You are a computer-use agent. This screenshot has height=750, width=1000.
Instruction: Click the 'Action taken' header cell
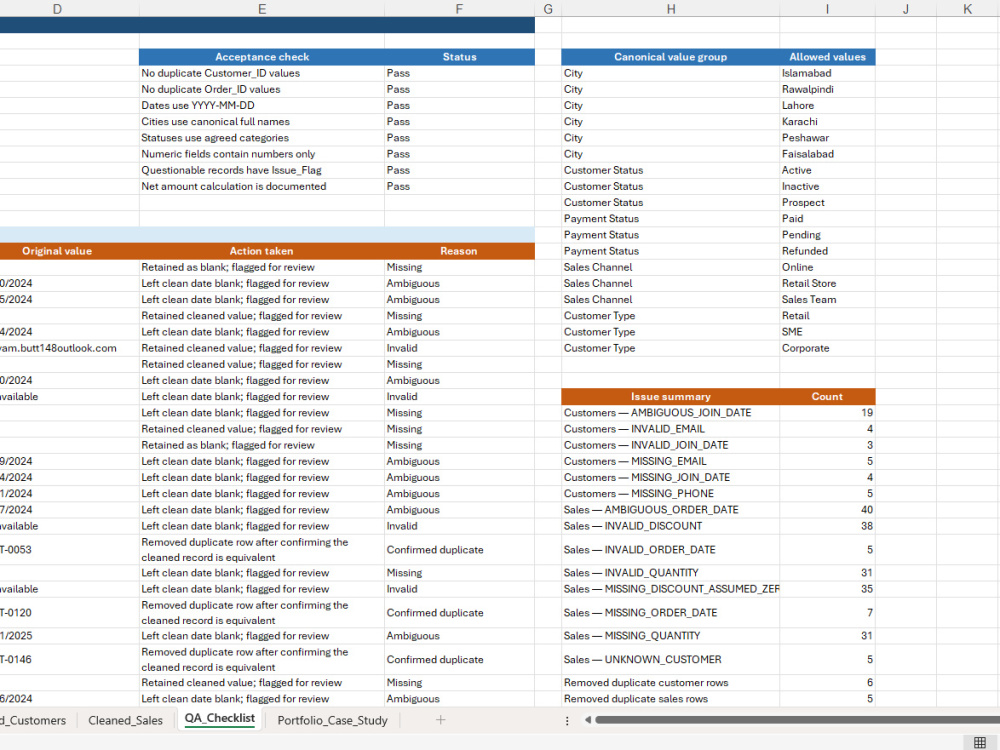261,251
